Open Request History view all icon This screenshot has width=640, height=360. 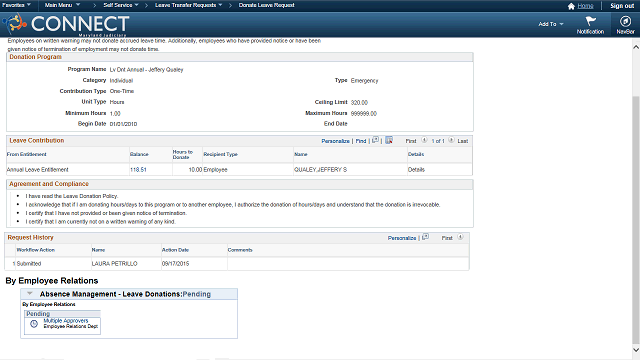pos(425,237)
